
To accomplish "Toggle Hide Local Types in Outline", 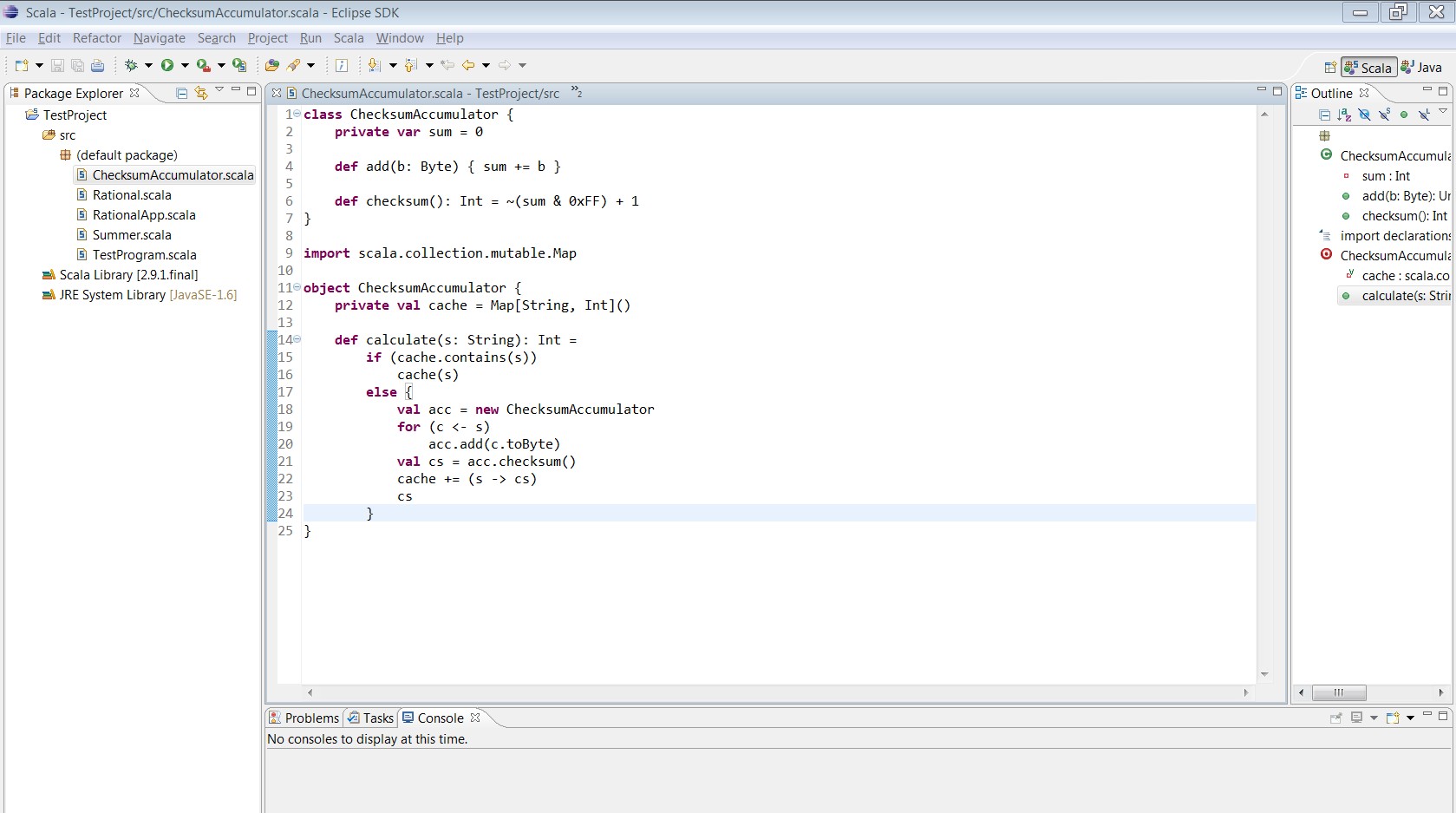I will 1424,115.
